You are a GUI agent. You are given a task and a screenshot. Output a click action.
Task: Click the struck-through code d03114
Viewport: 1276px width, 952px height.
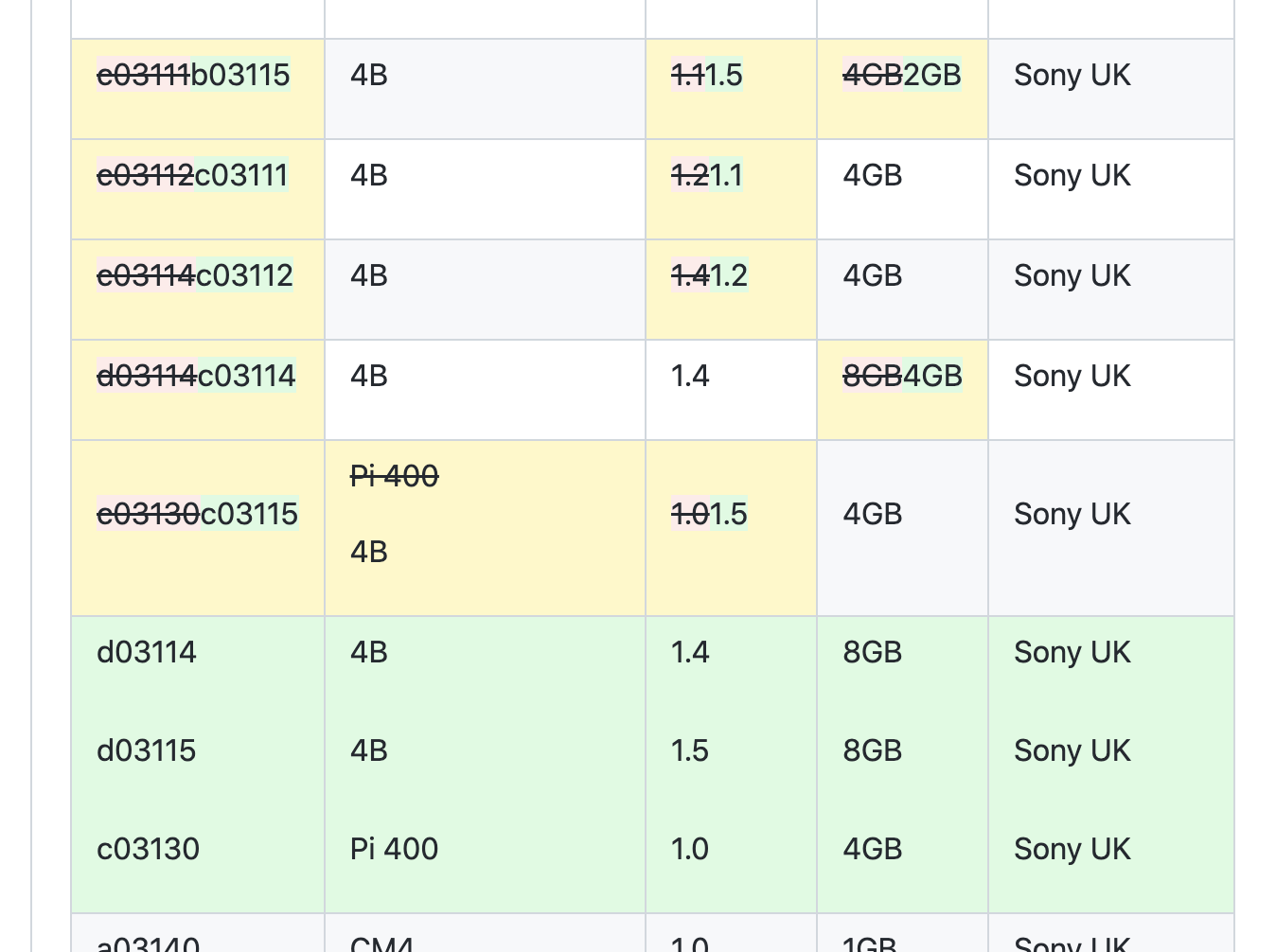coord(146,376)
